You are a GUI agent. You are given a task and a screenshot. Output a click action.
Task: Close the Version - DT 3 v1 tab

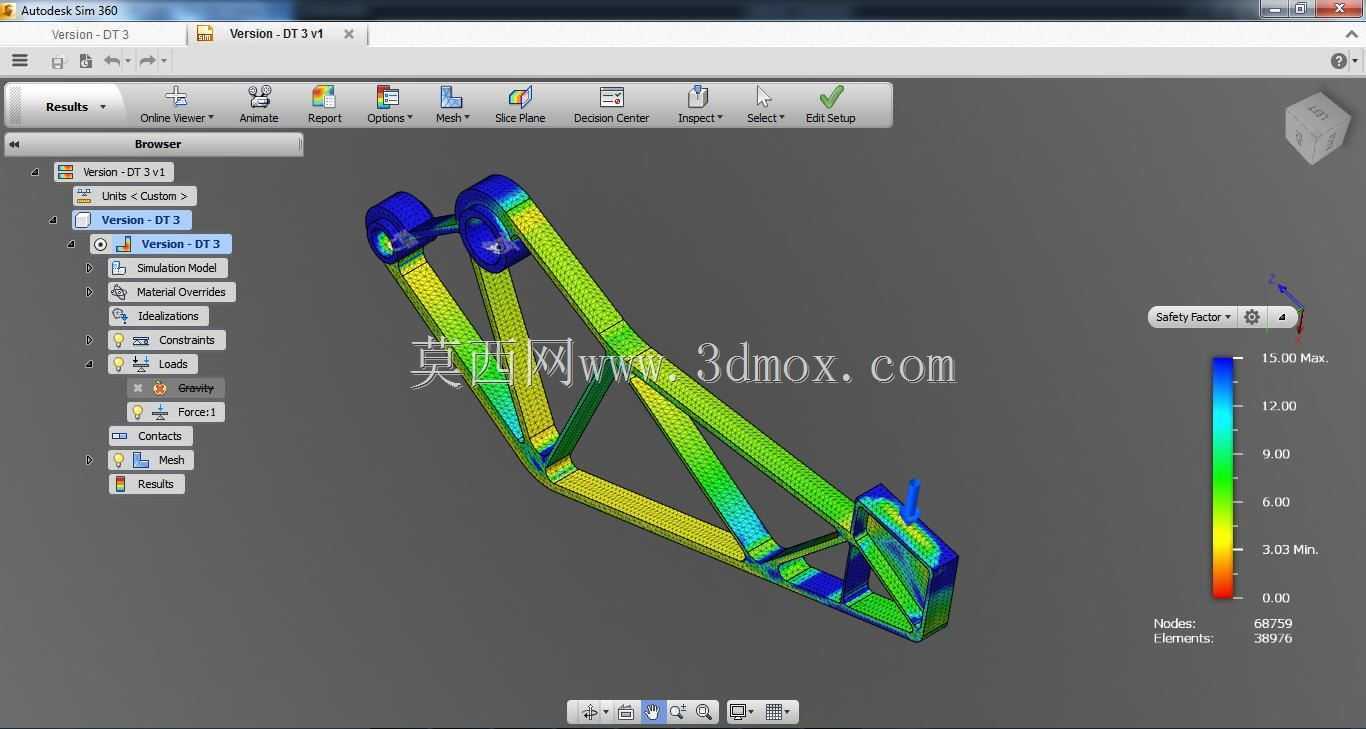coord(349,34)
